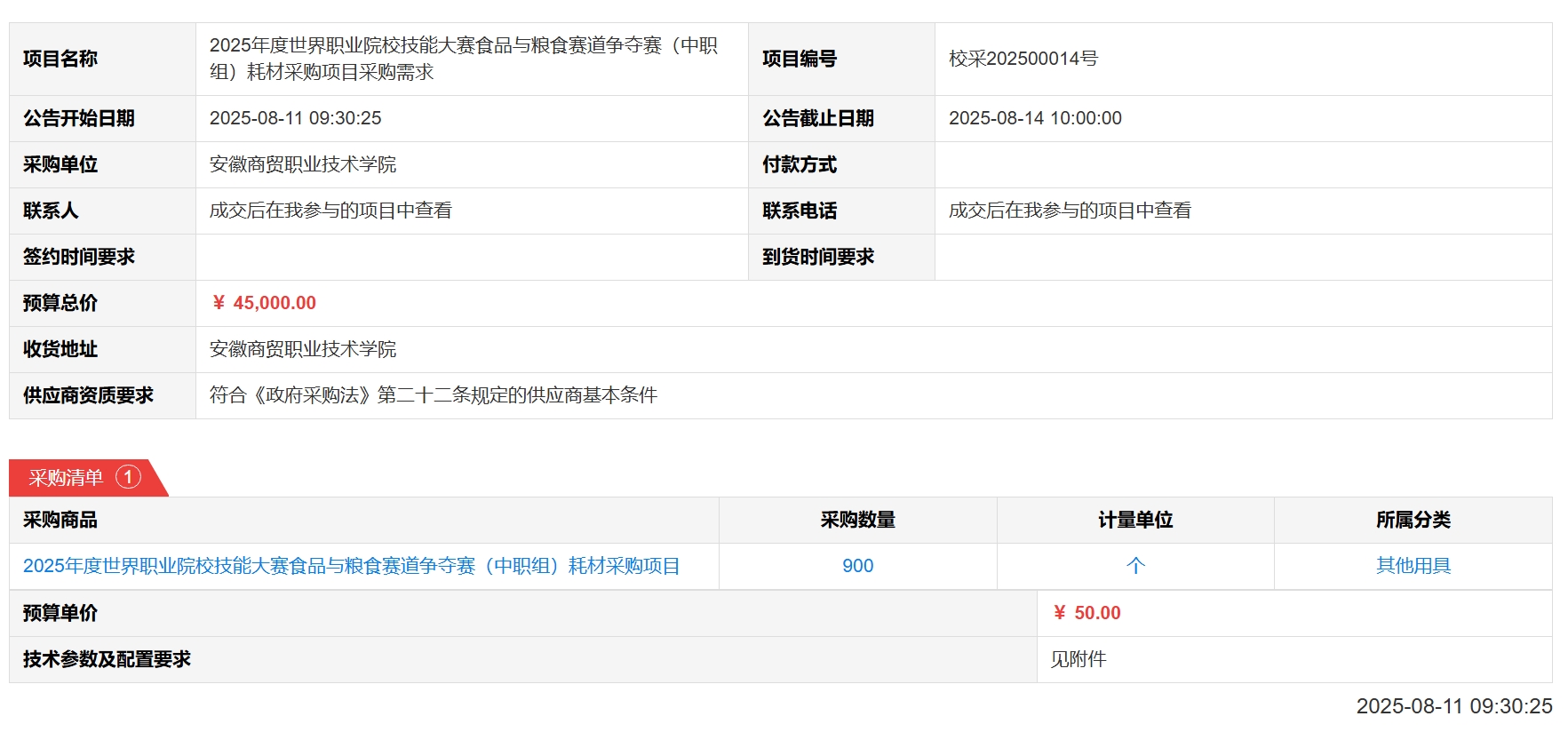Click the 采购商品 column header
The height and width of the screenshot is (756, 1568).
click(60, 520)
